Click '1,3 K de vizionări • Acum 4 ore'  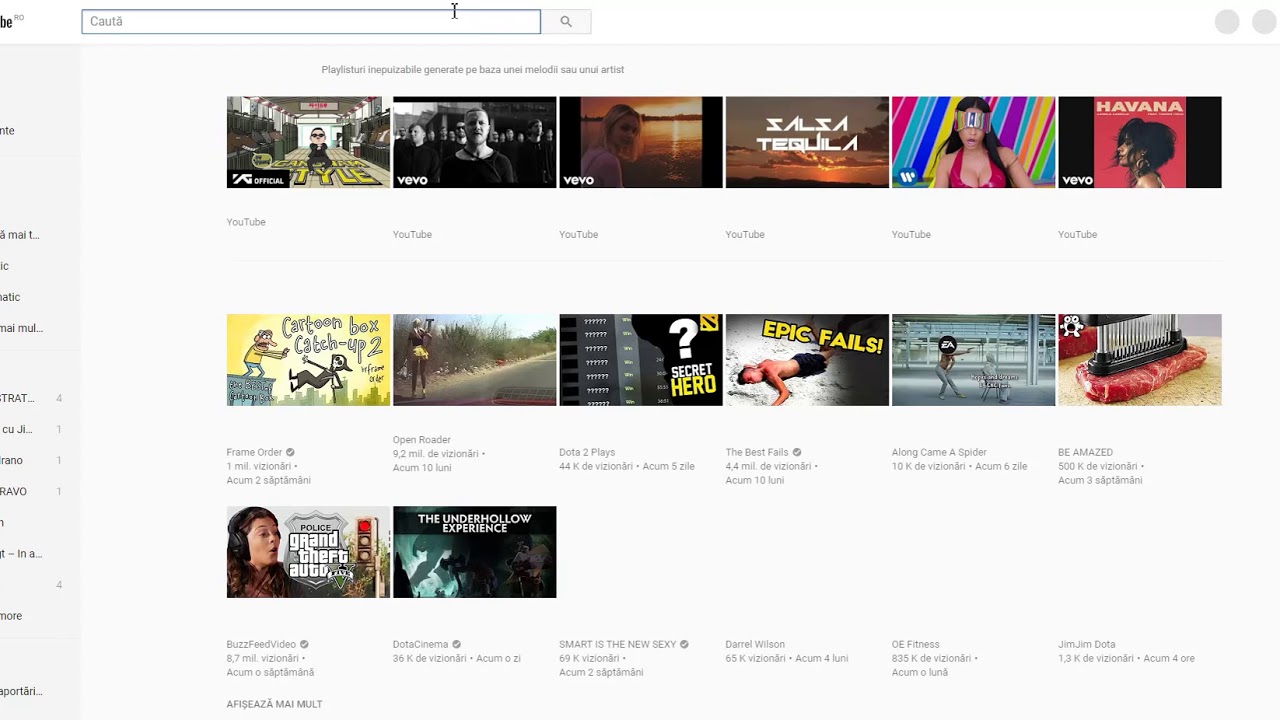1127,658
